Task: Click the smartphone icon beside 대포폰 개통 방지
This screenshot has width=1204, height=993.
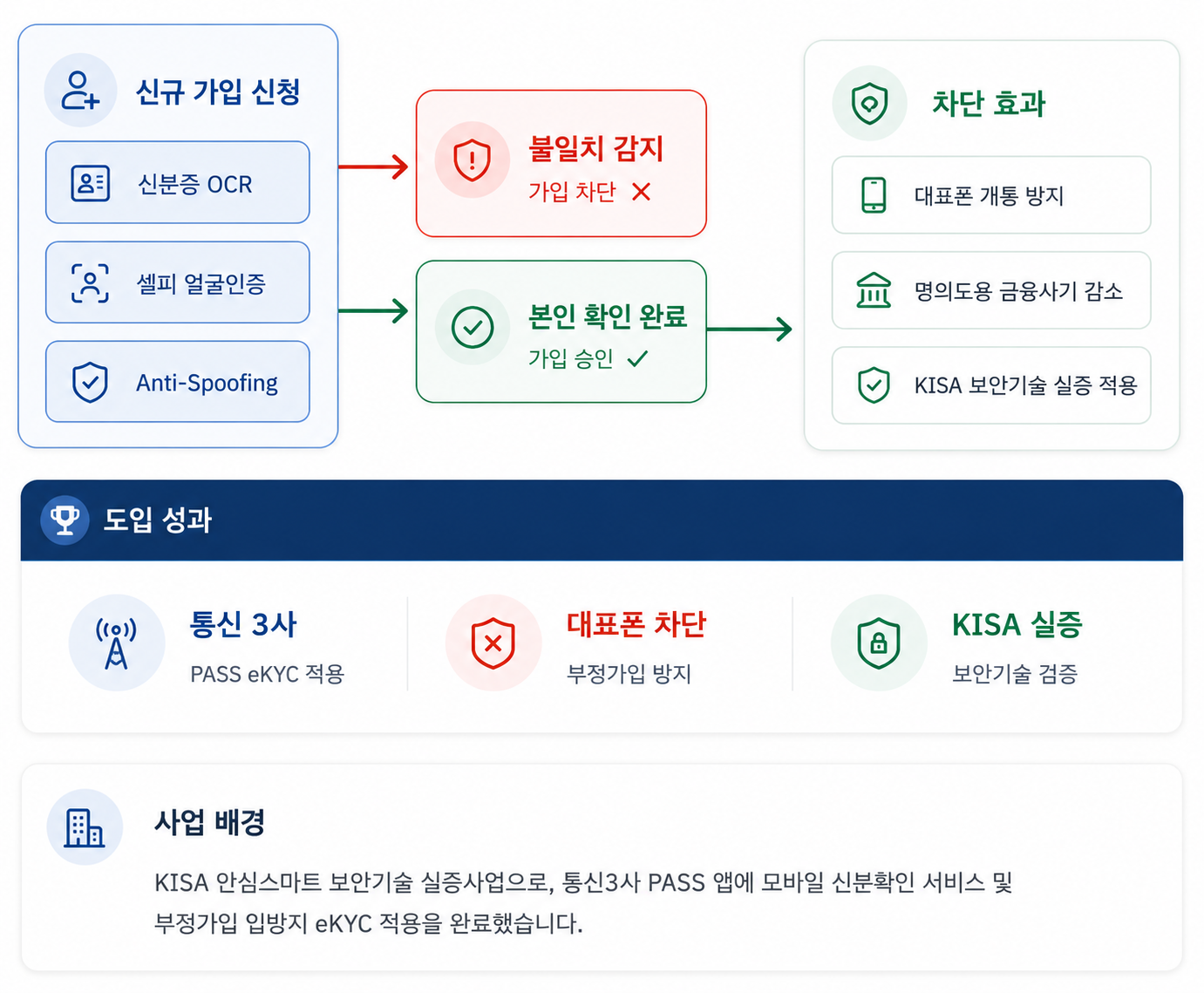Action: [874, 195]
